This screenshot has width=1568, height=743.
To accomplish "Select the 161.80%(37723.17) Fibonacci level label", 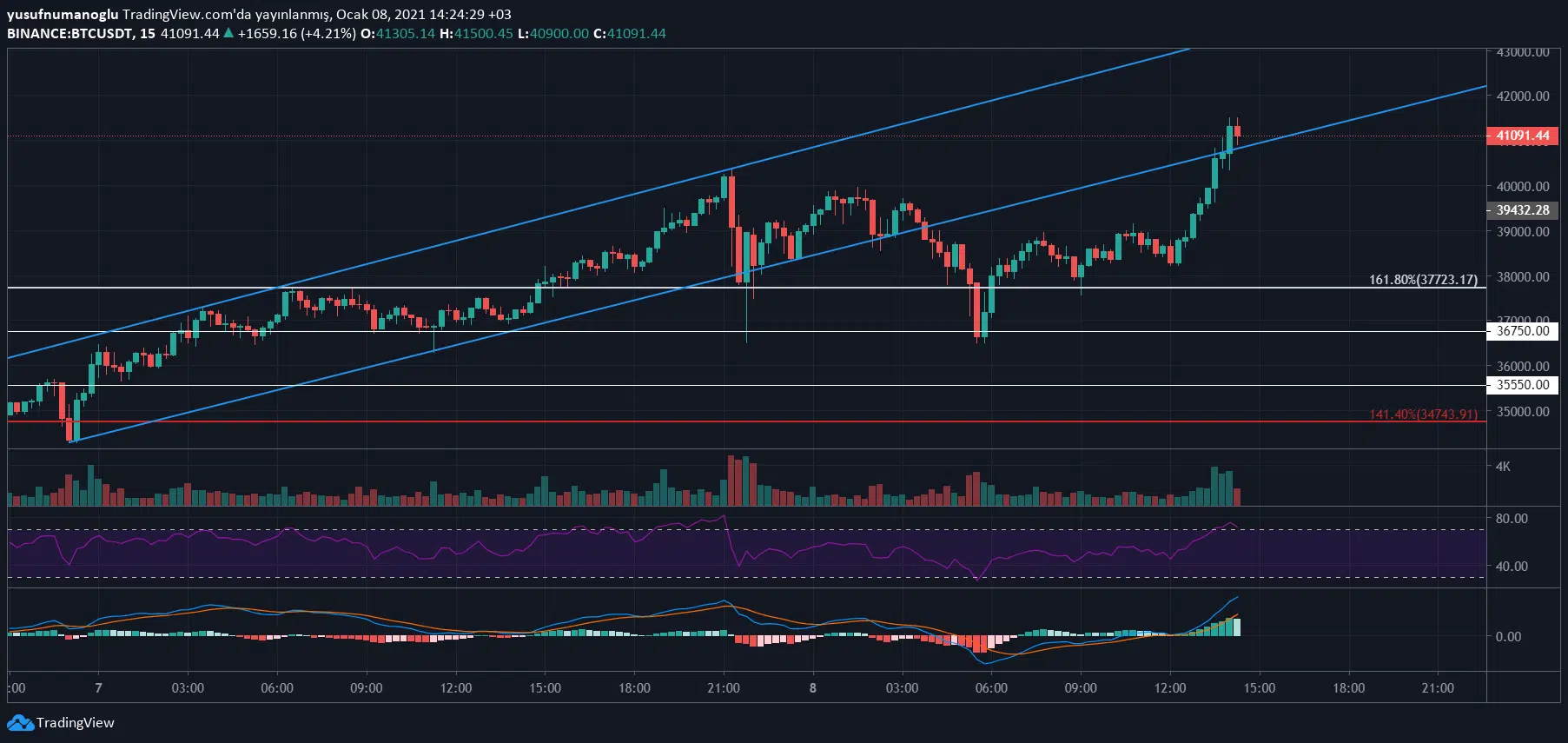I will click(1423, 280).
